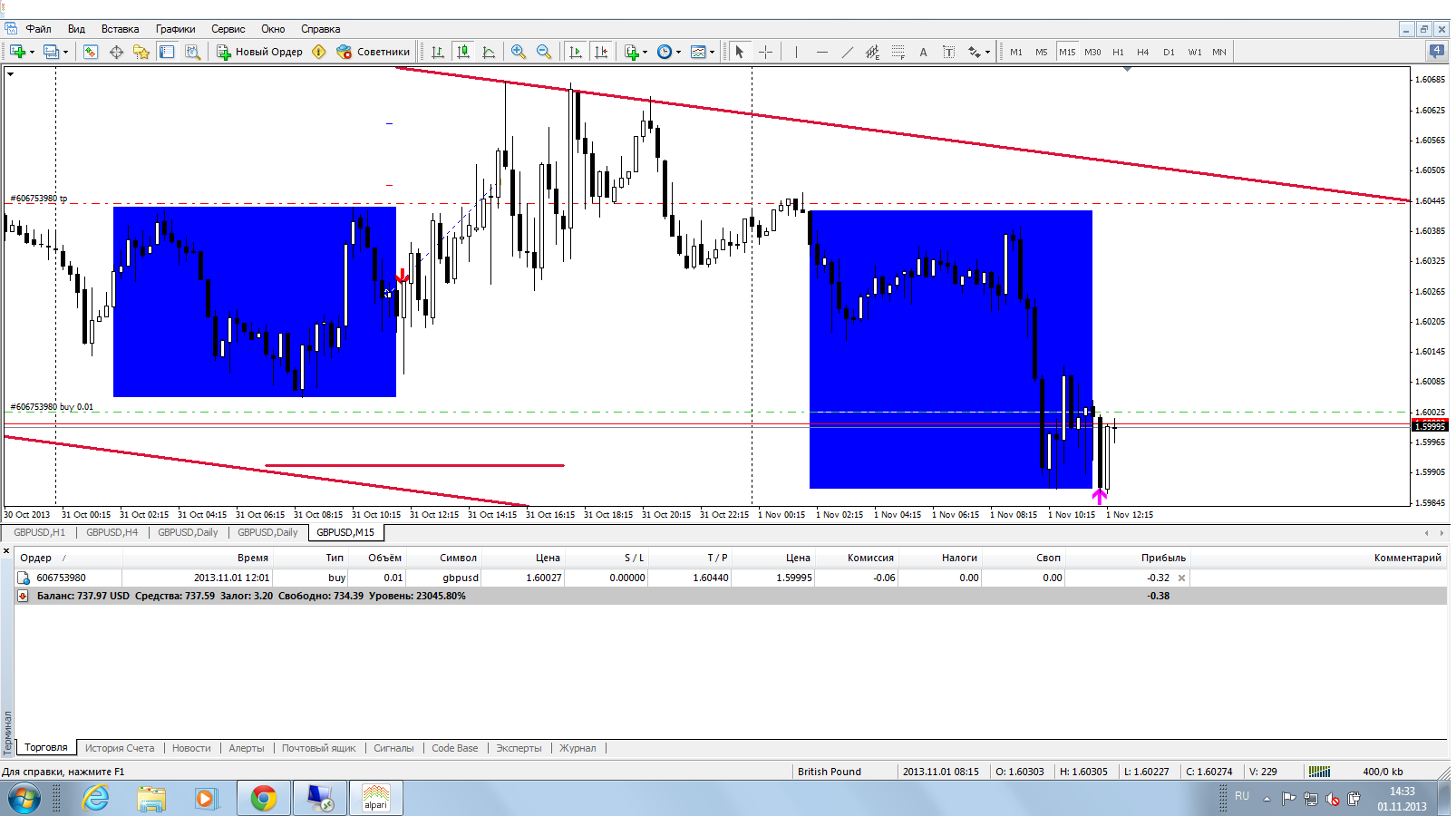The height and width of the screenshot is (816, 1456).
Task: Switch timeframe to M30
Action: pyautogui.click(x=1092, y=52)
